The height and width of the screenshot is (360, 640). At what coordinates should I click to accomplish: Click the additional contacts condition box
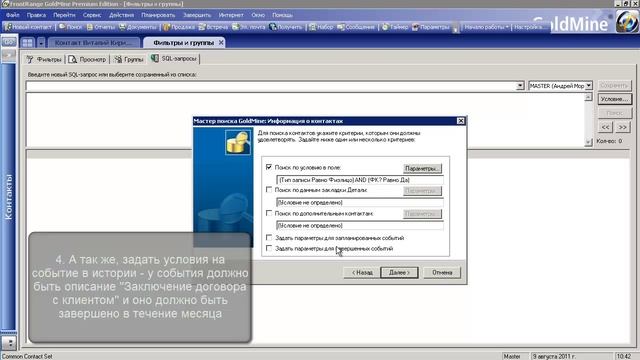click(360, 225)
